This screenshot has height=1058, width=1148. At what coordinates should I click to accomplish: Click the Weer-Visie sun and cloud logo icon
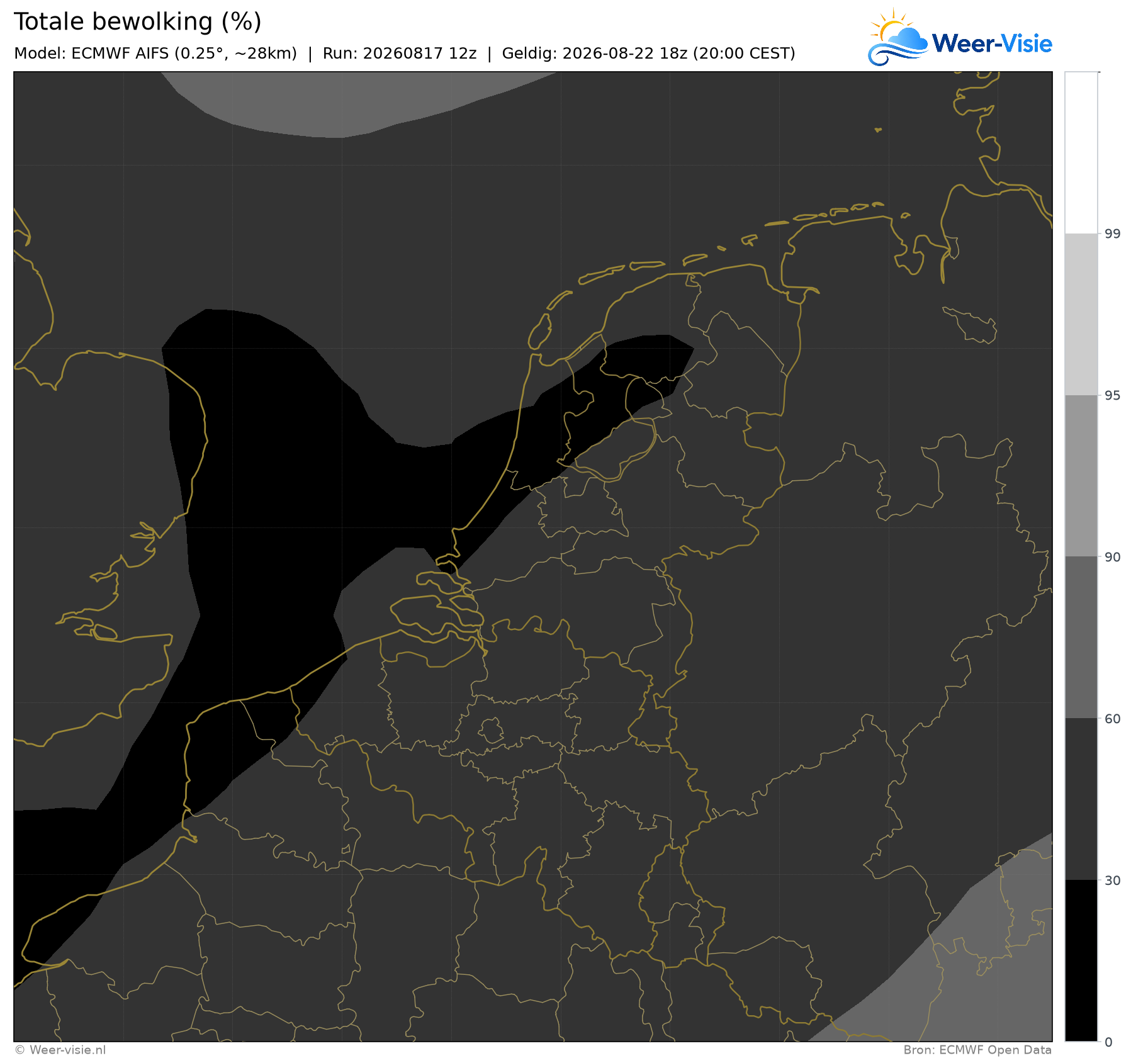coord(898,38)
